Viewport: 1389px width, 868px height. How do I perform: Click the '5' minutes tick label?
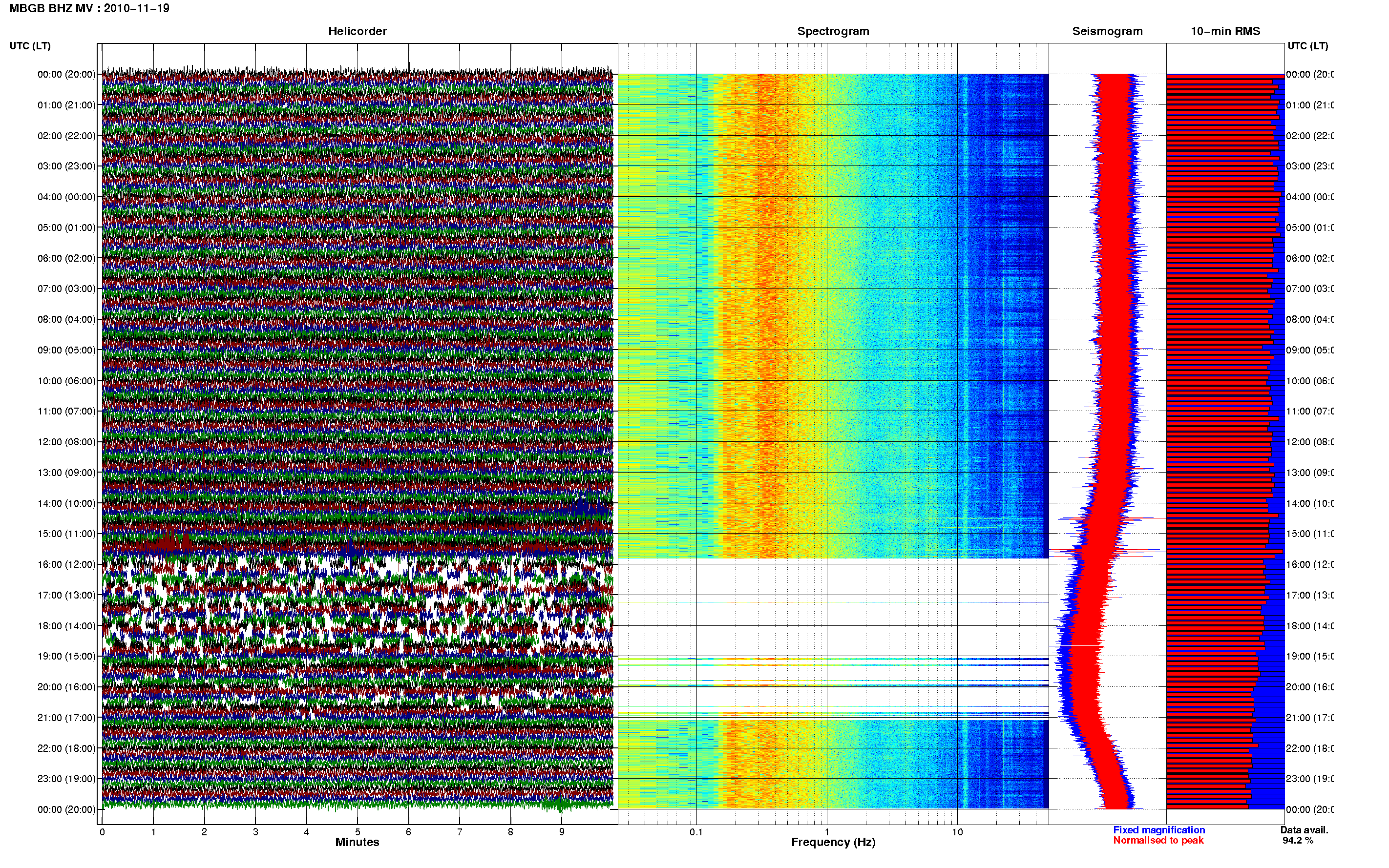357,832
